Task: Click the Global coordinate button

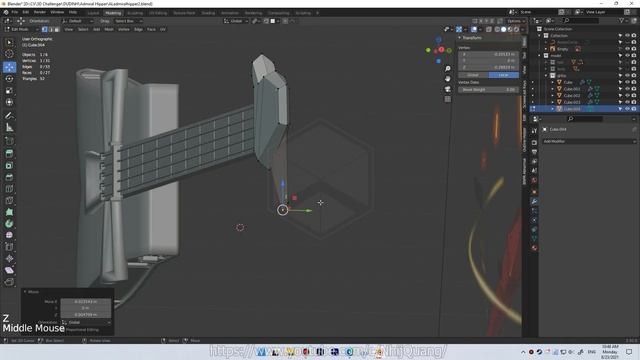Action: pyautogui.click(x=473, y=75)
